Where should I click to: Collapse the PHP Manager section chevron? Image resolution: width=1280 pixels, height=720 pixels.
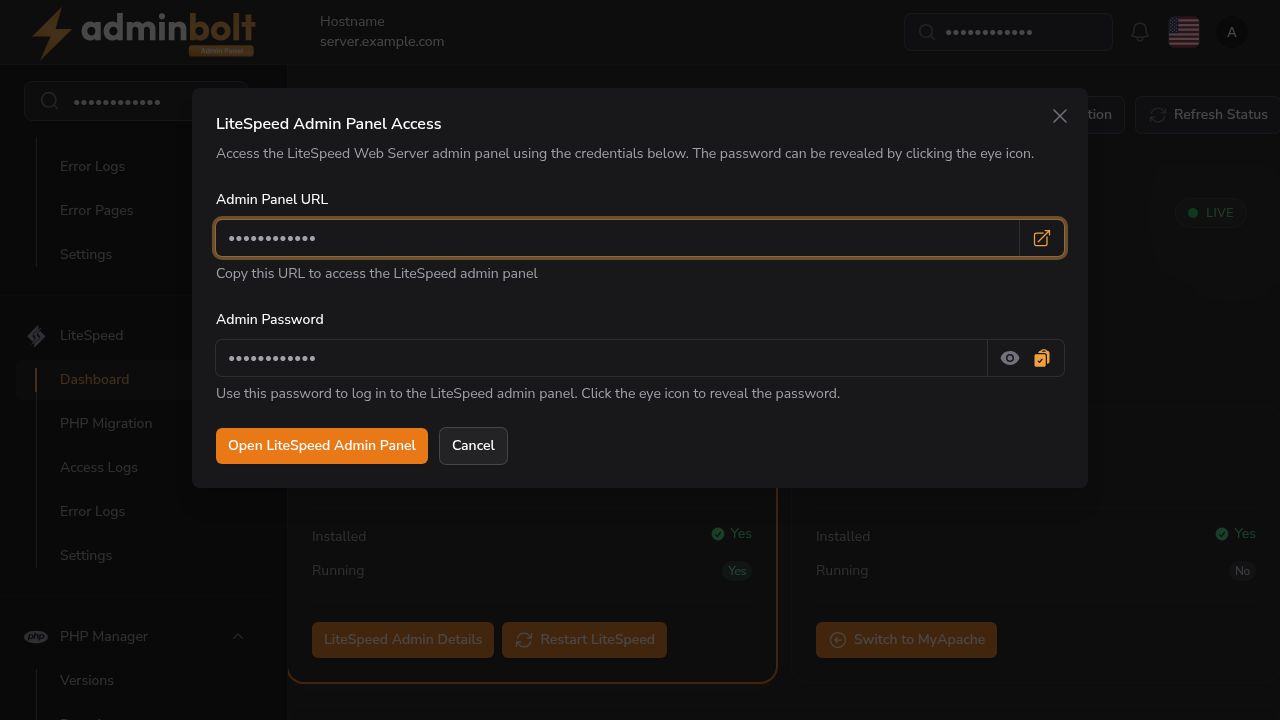click(238, 636)
